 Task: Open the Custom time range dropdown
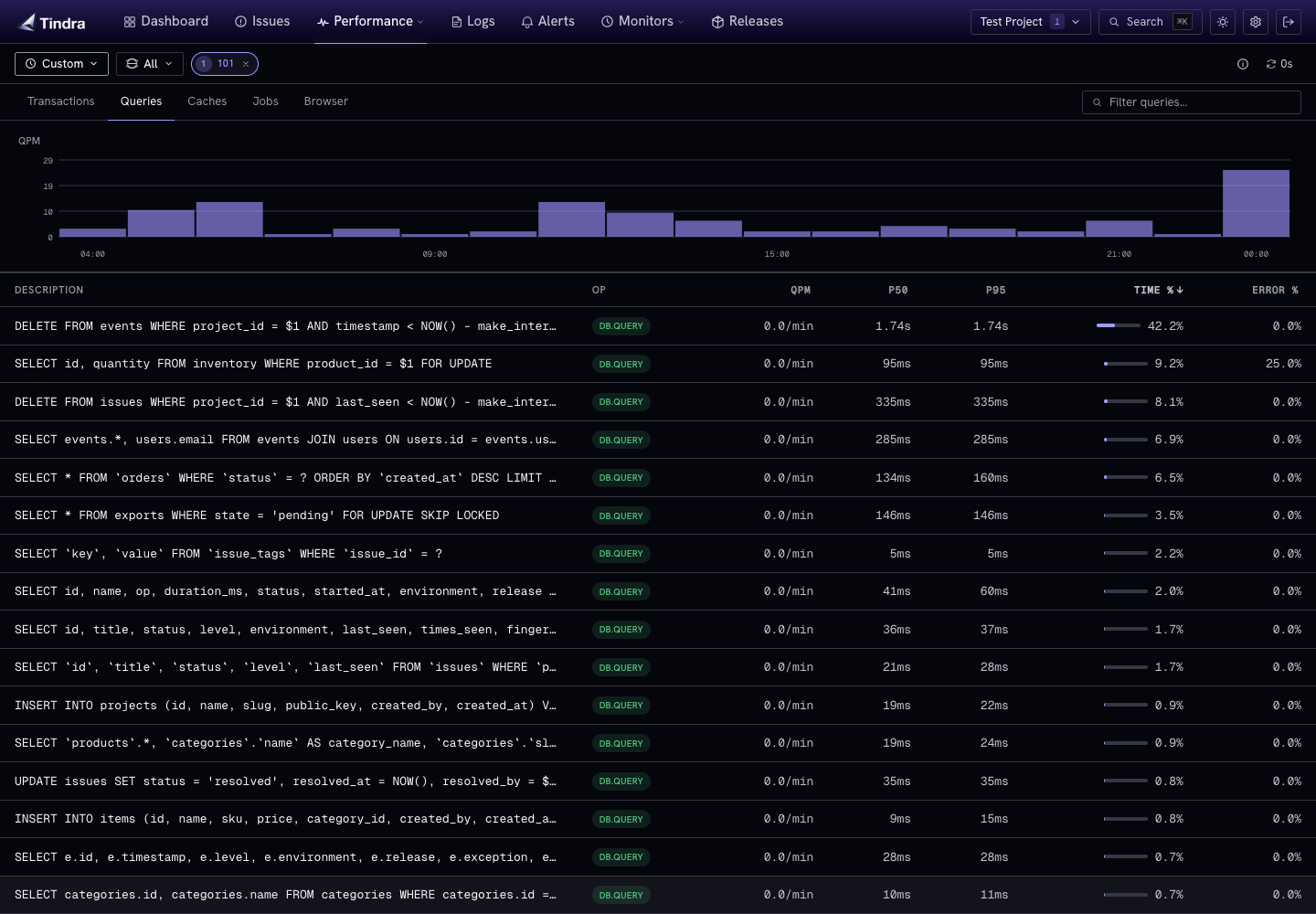pyautogui.click(x=61, y=64)
